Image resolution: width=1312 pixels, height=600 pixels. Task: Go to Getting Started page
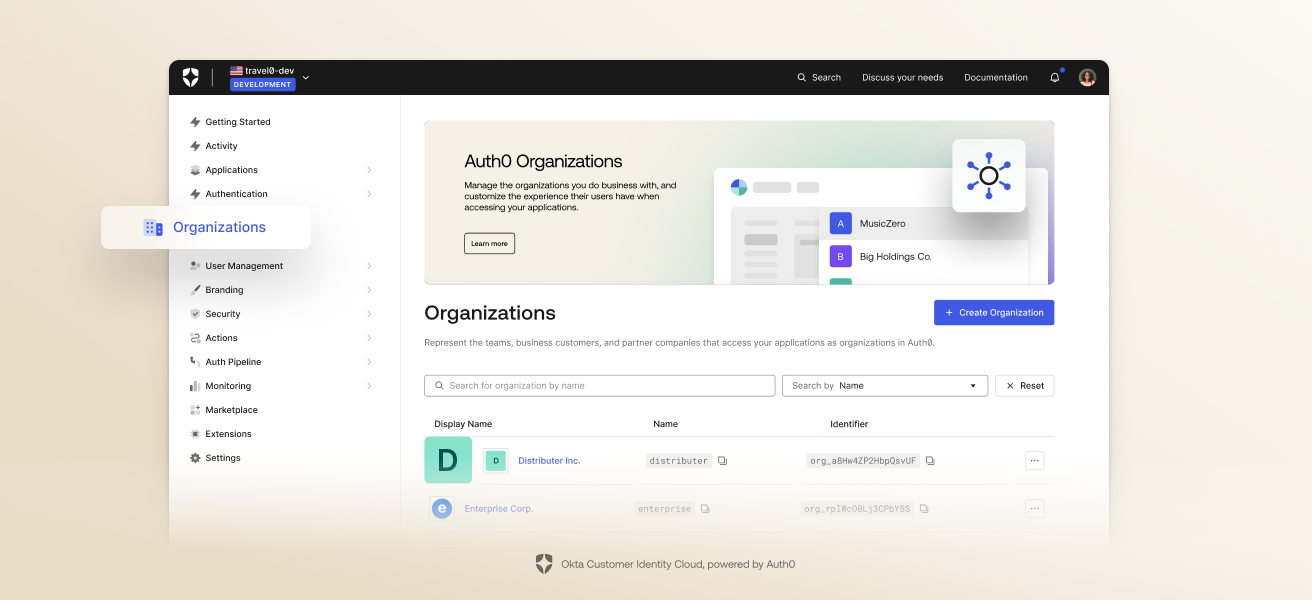click(x=237, y=122)
